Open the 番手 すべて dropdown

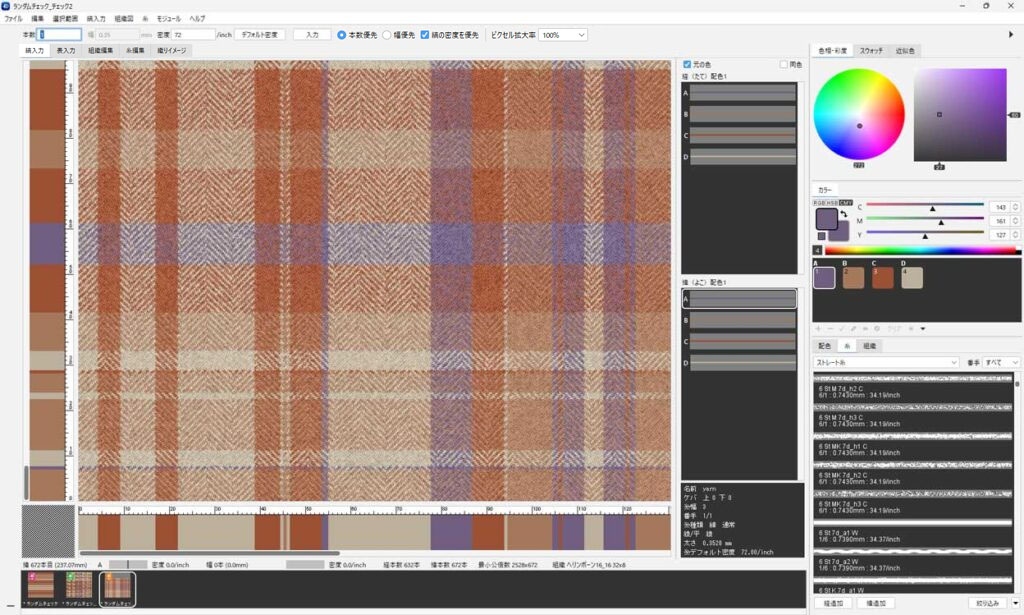(x=1001, y=362)
